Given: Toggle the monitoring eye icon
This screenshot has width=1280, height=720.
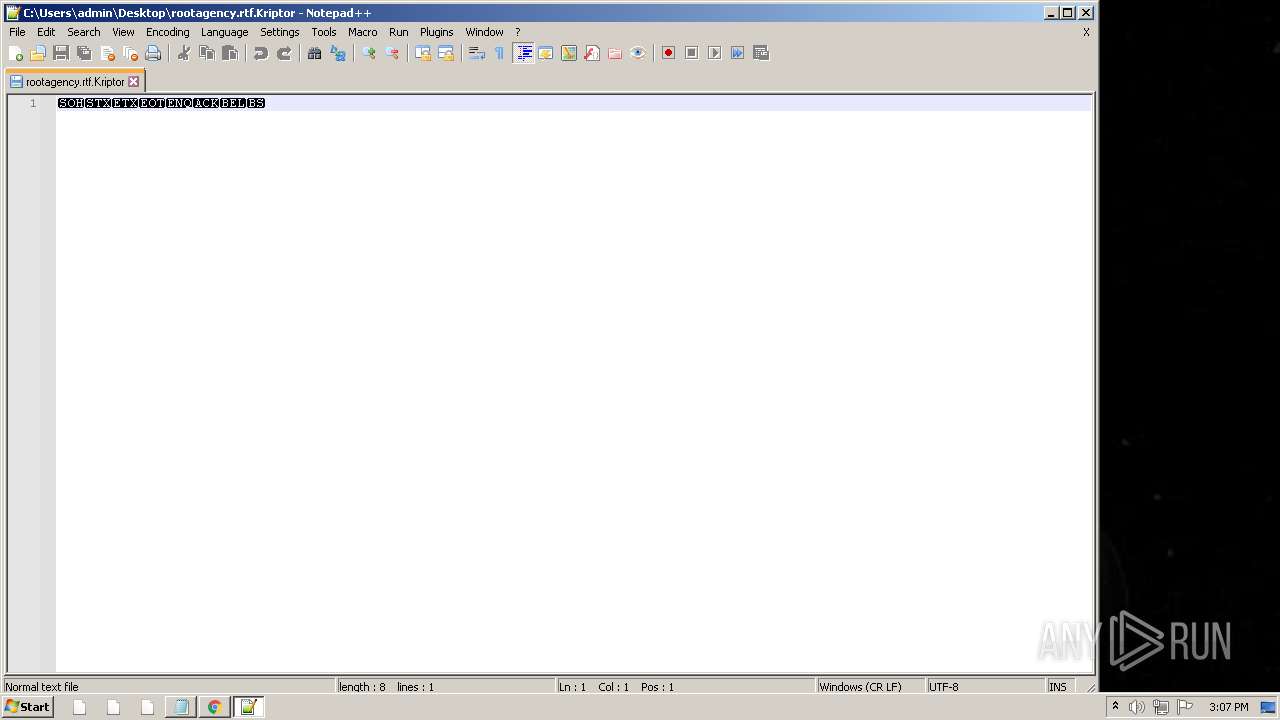Looking at the screenshot, I should (x=638, y=53).
